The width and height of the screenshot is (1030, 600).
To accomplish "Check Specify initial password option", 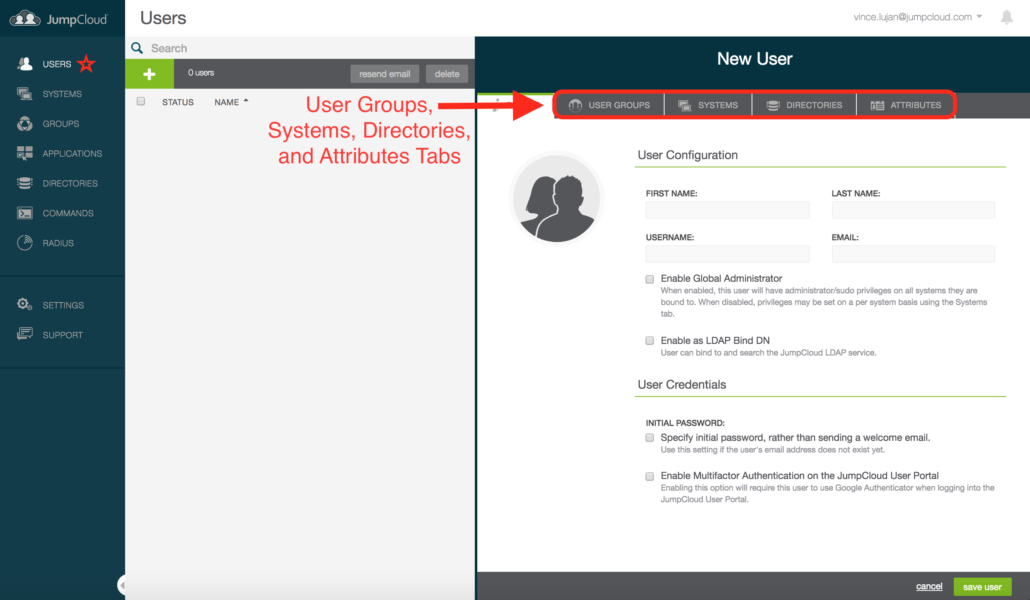I will tap(650, 438).
